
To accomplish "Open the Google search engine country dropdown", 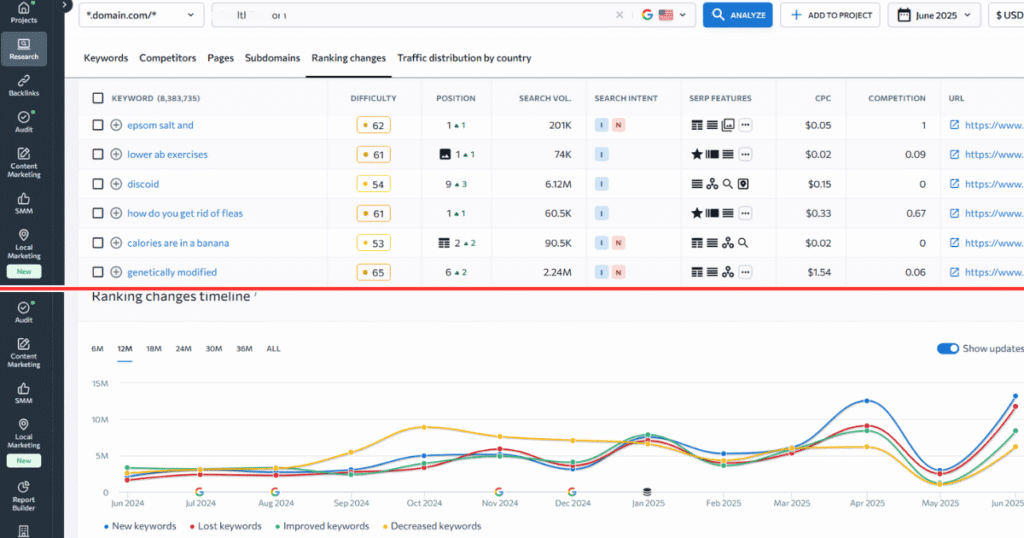I will click(x=664, y=15).
